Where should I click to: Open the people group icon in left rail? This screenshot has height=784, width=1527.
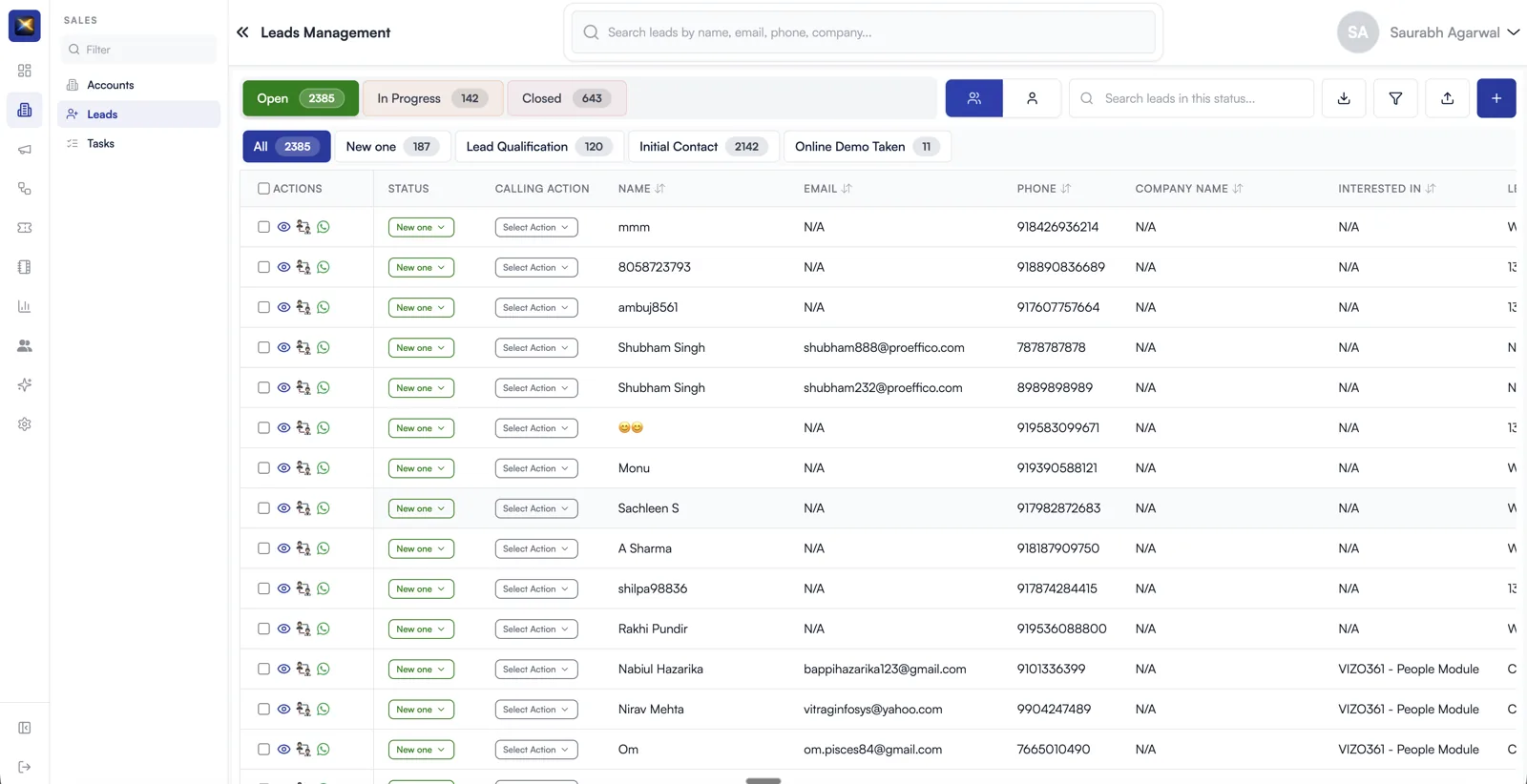pyautogui.click(x=25, y=345)
